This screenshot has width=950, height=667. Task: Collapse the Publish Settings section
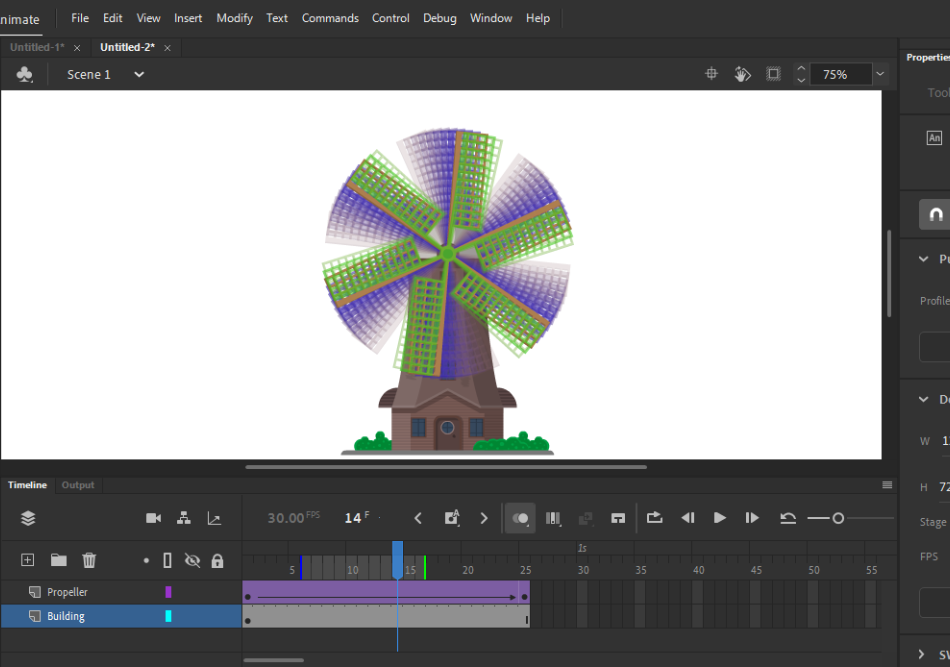[923, 259]
